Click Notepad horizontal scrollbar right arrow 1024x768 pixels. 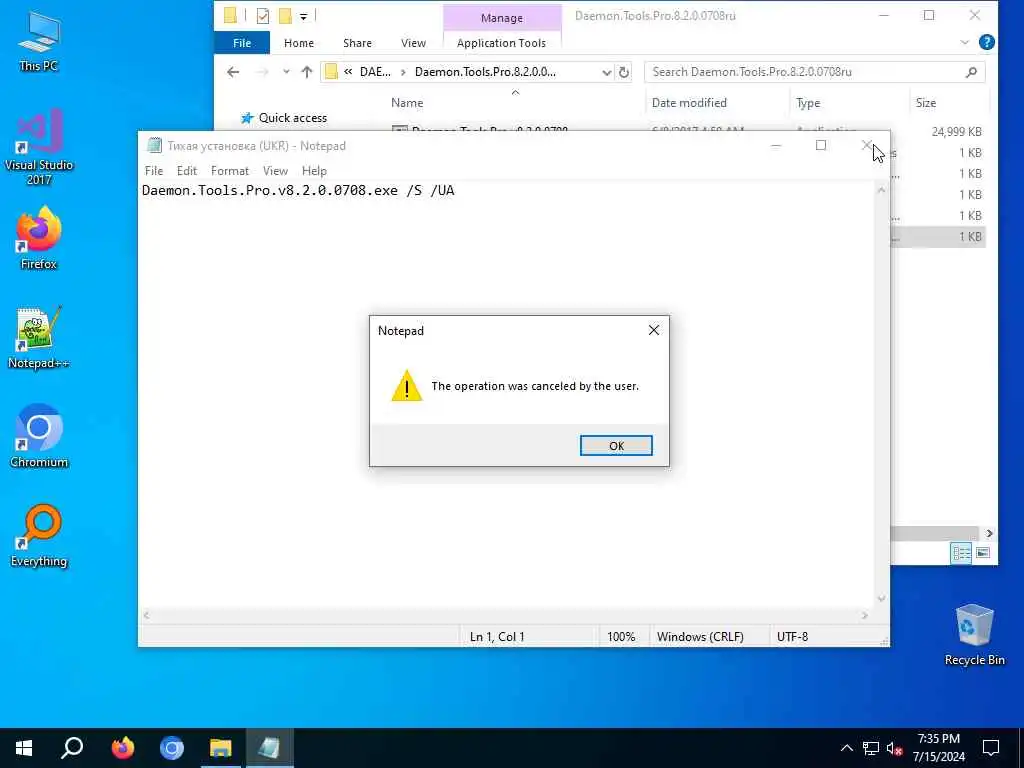point(865,615)
